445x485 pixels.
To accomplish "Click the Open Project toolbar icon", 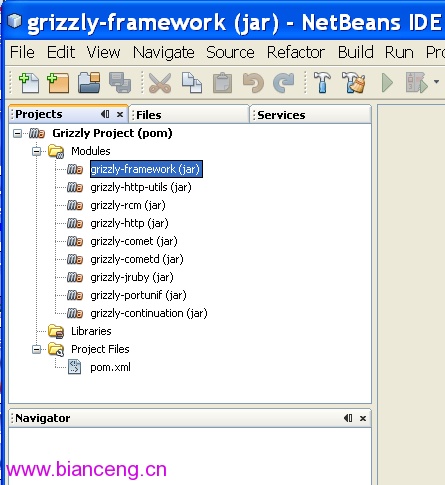I will 89,83.
